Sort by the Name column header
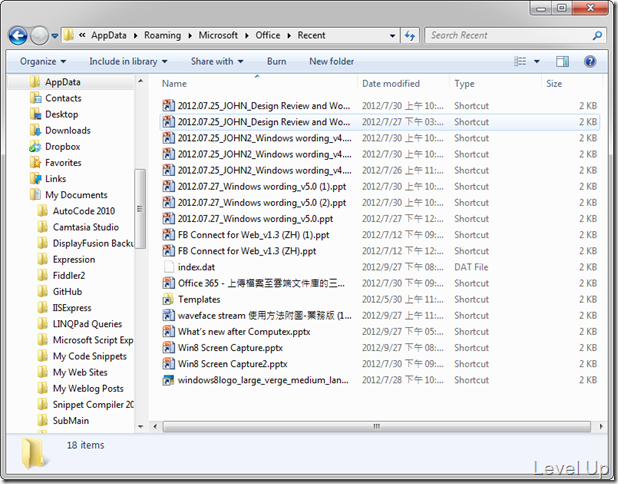This screenshot has width=618, height=484. click(x=259, y=84)
